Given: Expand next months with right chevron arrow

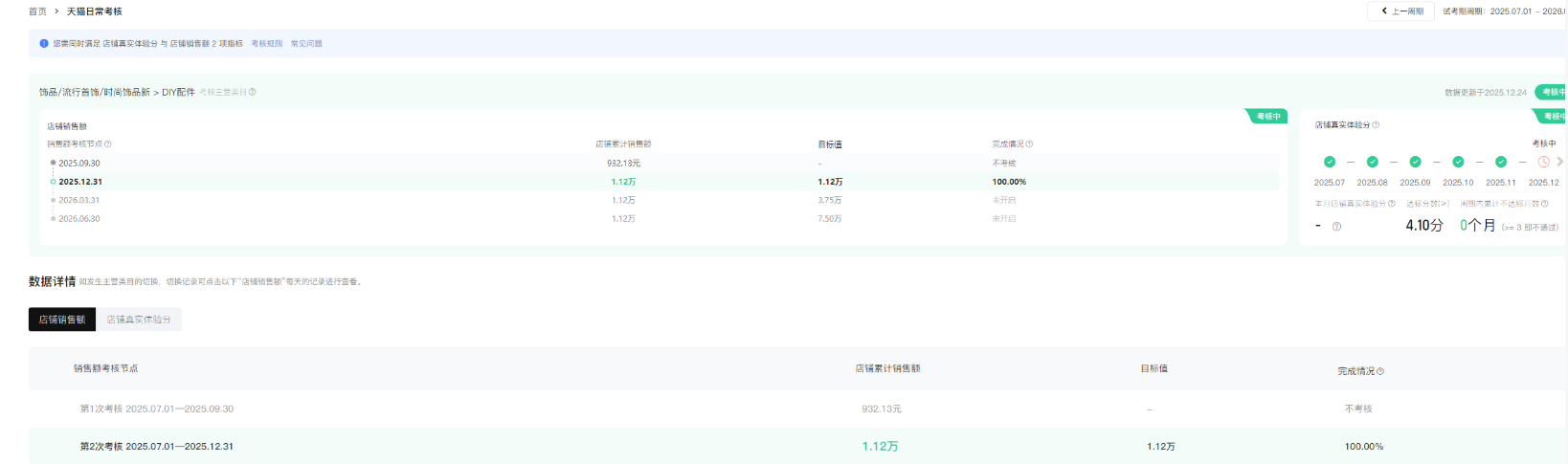Looking at the screenshot, I should (x=1559, y=162).
